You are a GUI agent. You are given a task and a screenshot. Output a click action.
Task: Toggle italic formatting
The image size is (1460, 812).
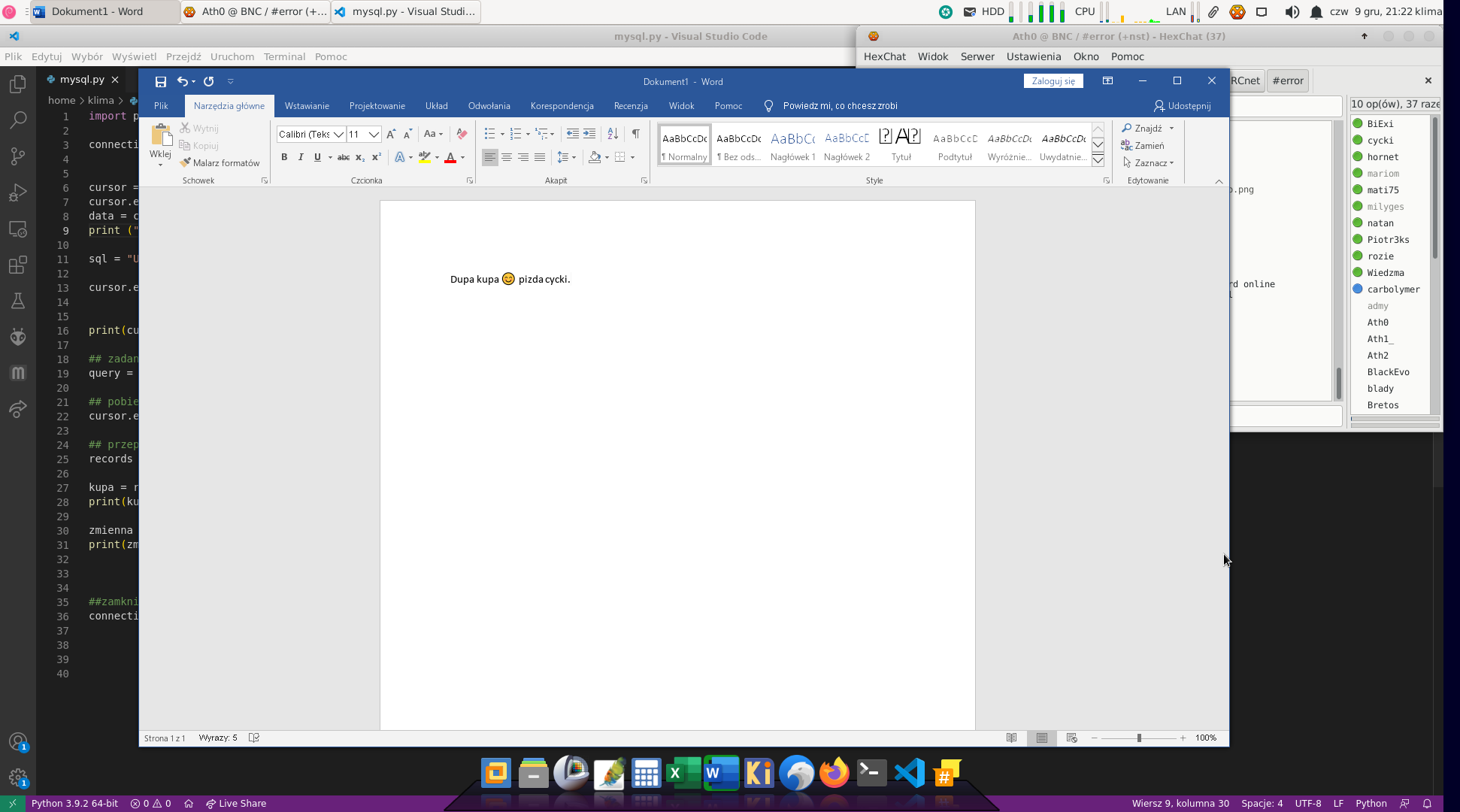(301, 157)
